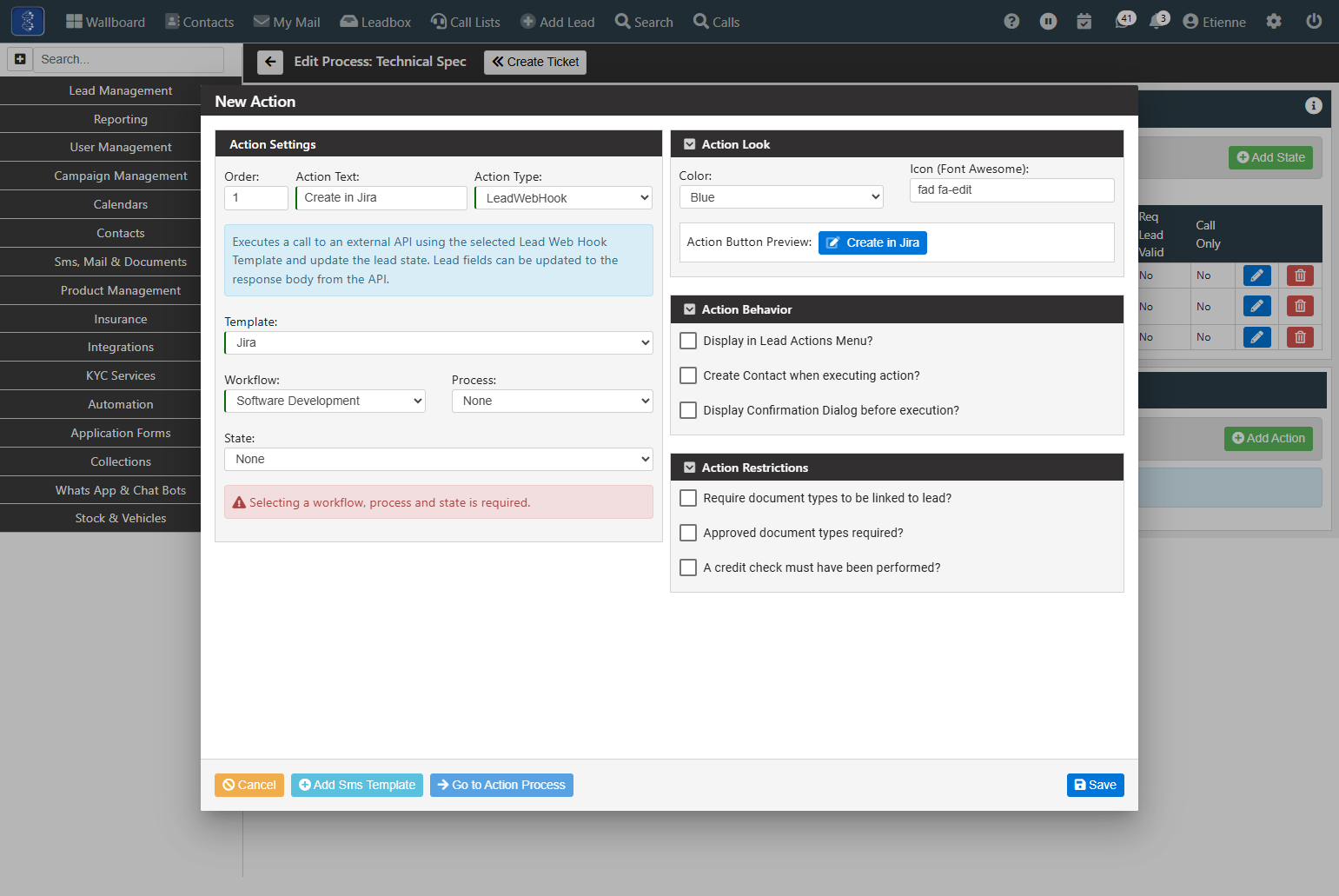Open the Template dropdown showing Jira
Screen dimensions: 1339x896
[439, 342]
